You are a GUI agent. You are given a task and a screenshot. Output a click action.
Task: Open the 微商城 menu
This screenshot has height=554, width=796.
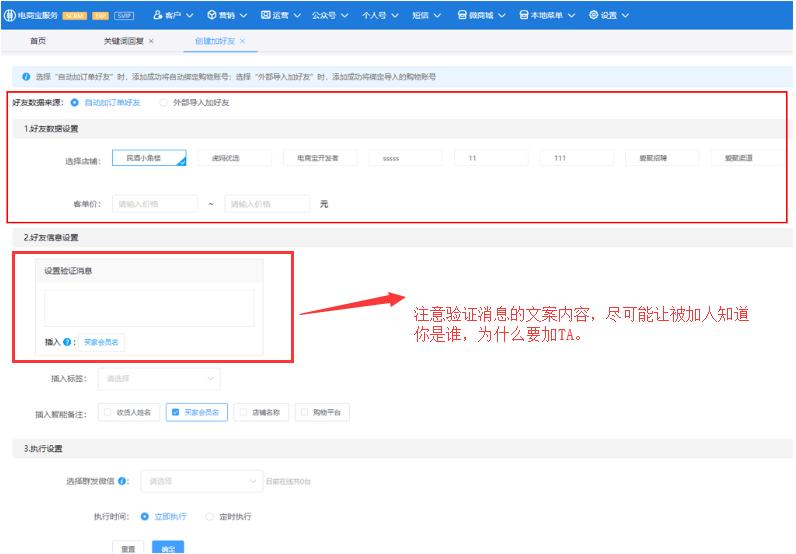(482, 15)
